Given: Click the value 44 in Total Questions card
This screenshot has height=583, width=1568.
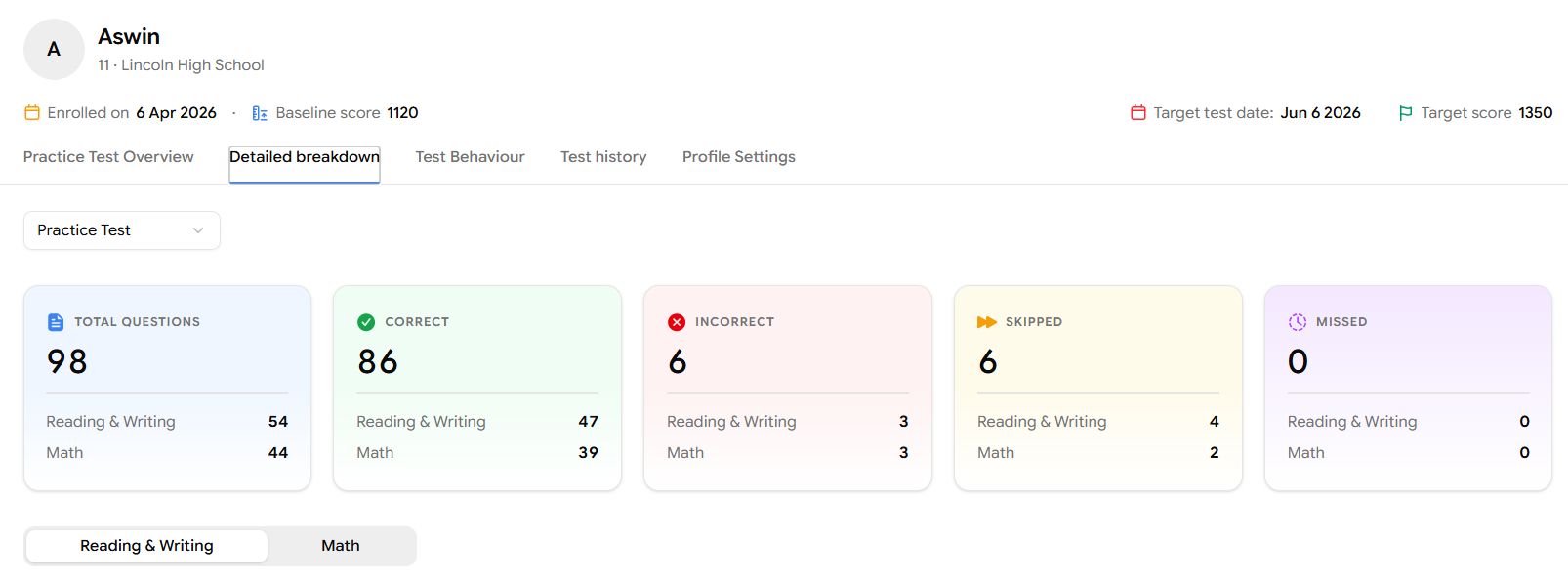Looking at the screenshot, I should (x=278, y=453).
